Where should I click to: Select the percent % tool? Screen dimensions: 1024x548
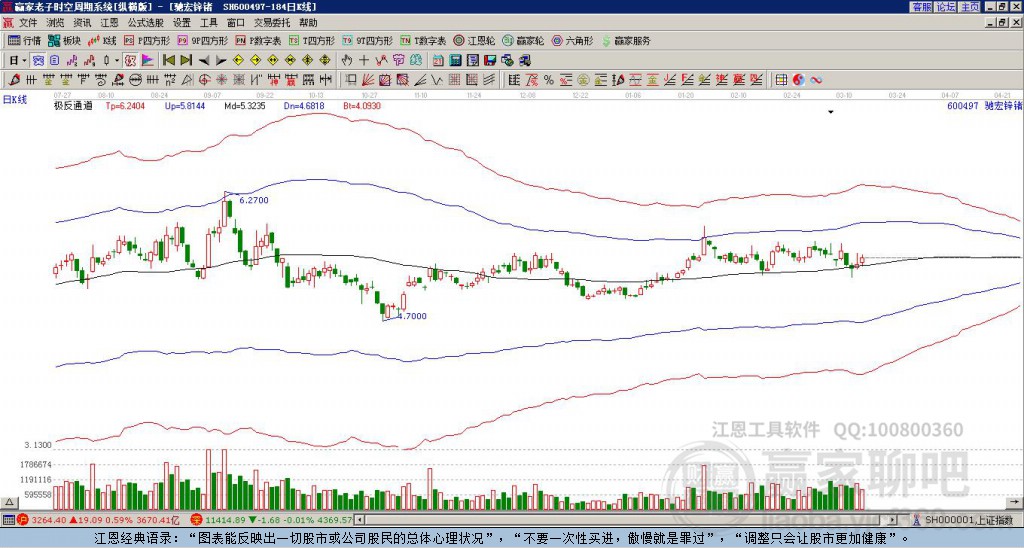coord(549,80)
